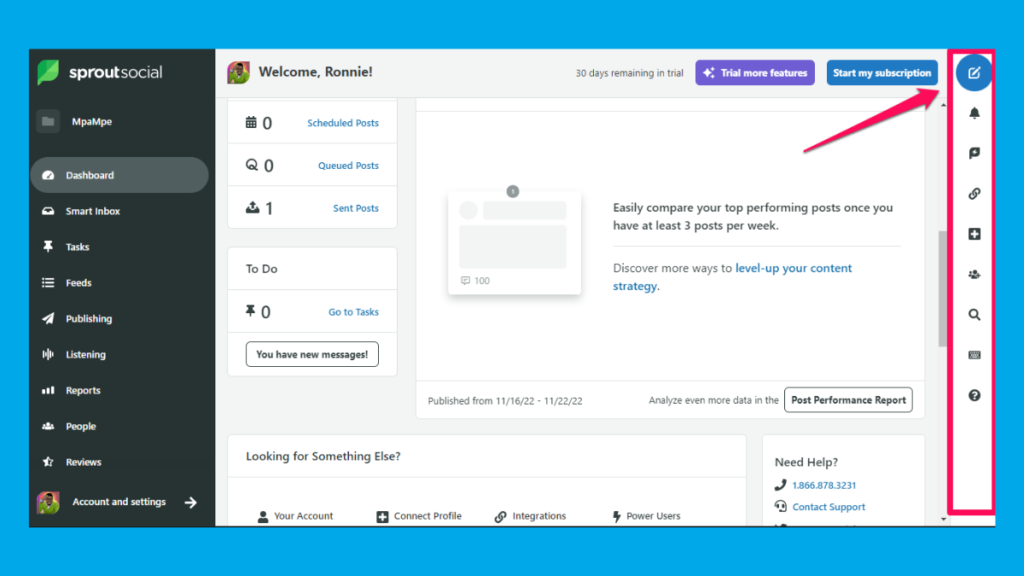The height and width of the screenshot is (576, 1024).
Task: Click Contact Support link
Action: click(x=829, y=507)
